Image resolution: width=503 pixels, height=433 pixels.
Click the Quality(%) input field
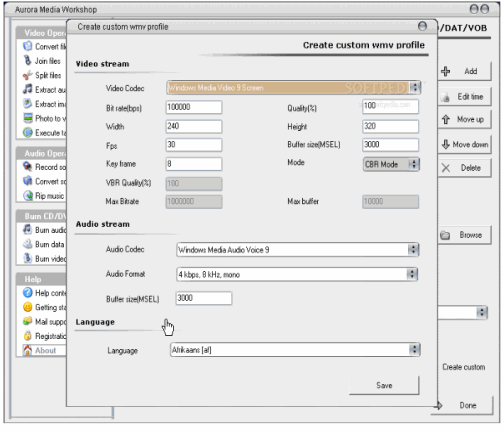tap(390, 107)
